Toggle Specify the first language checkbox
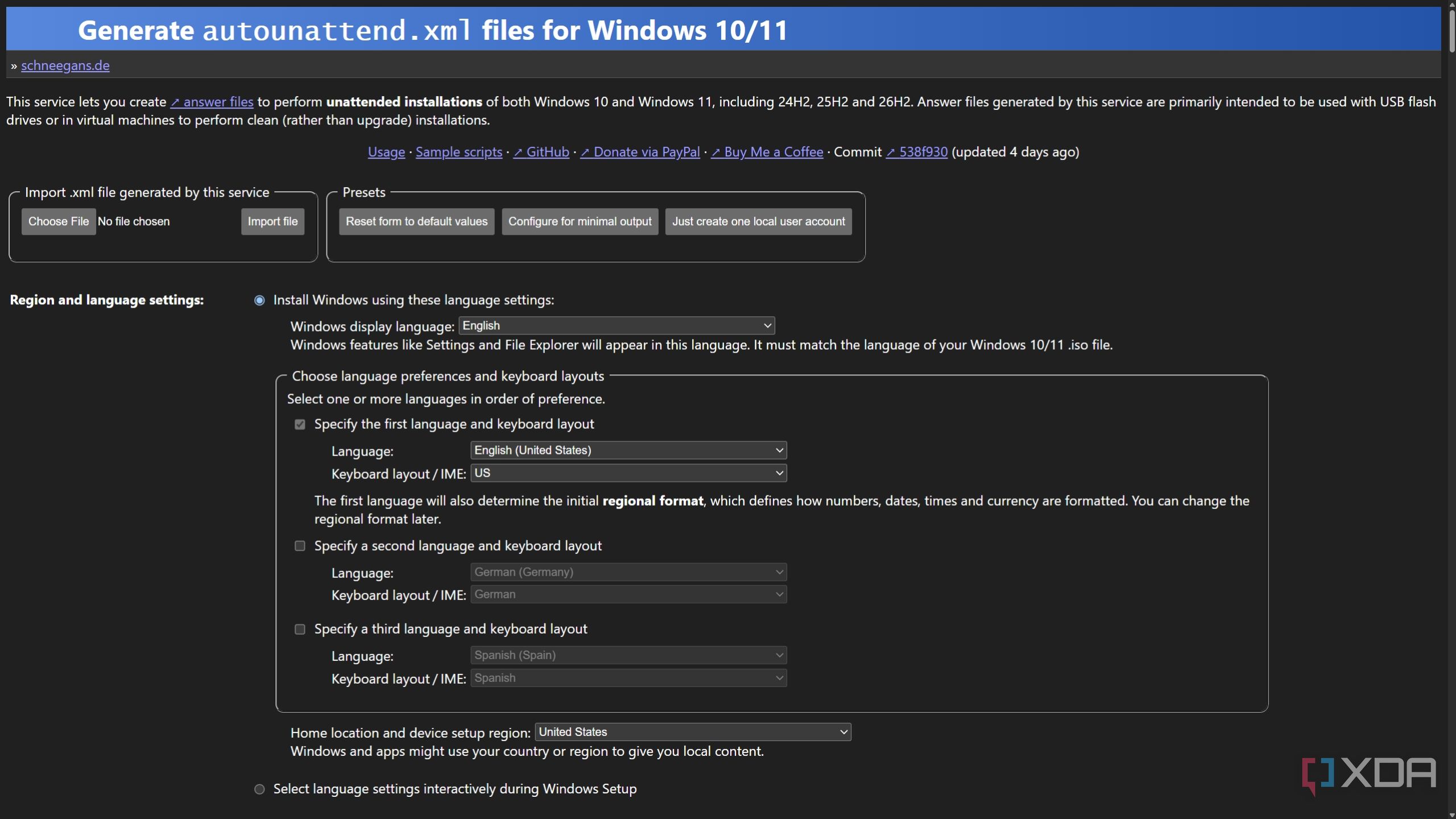The width and height of the screenshot is (1456, 819). pyautogui.click(x=300, y=424)
